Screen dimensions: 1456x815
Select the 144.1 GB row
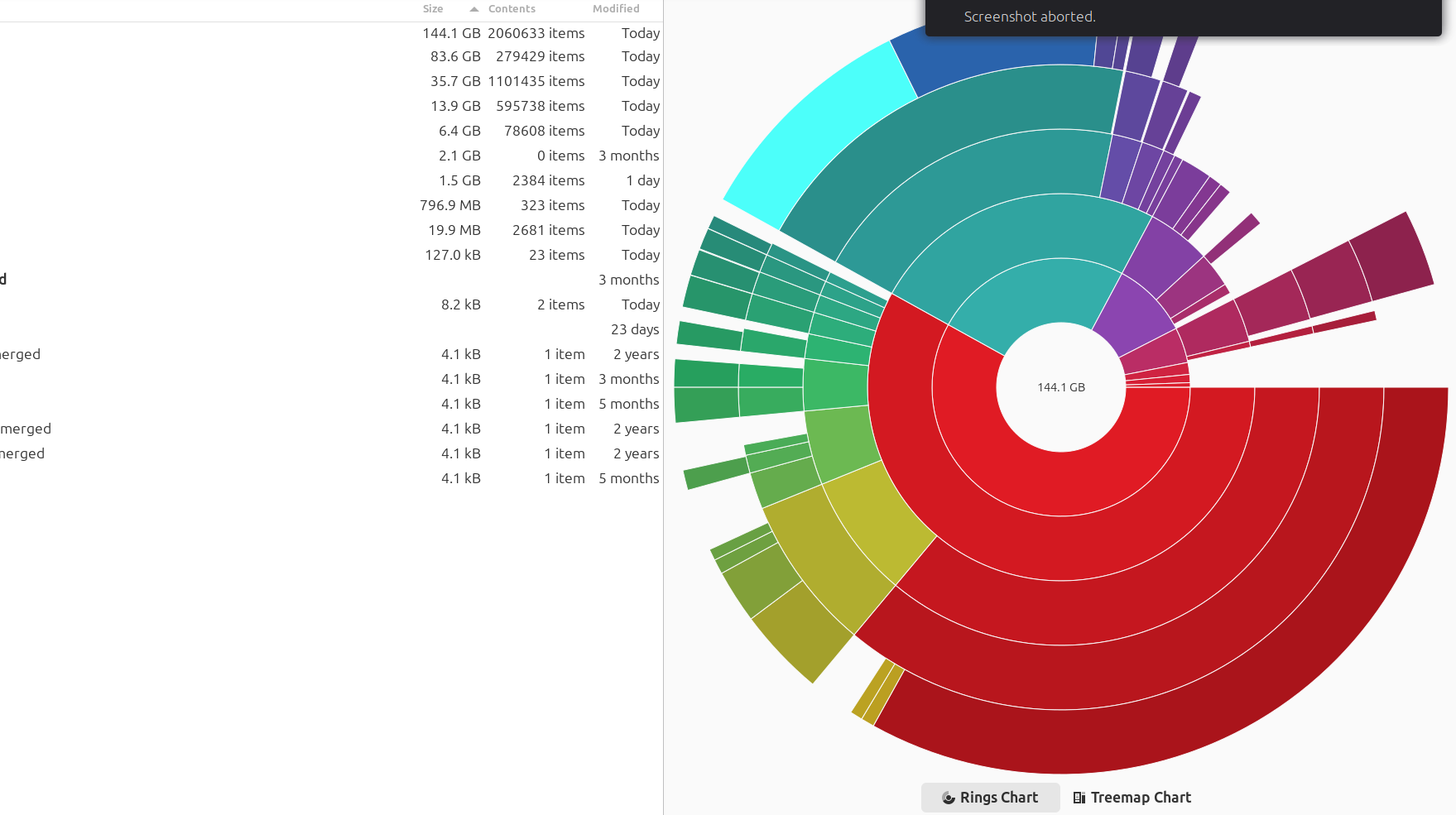click(x=331, y=33)
